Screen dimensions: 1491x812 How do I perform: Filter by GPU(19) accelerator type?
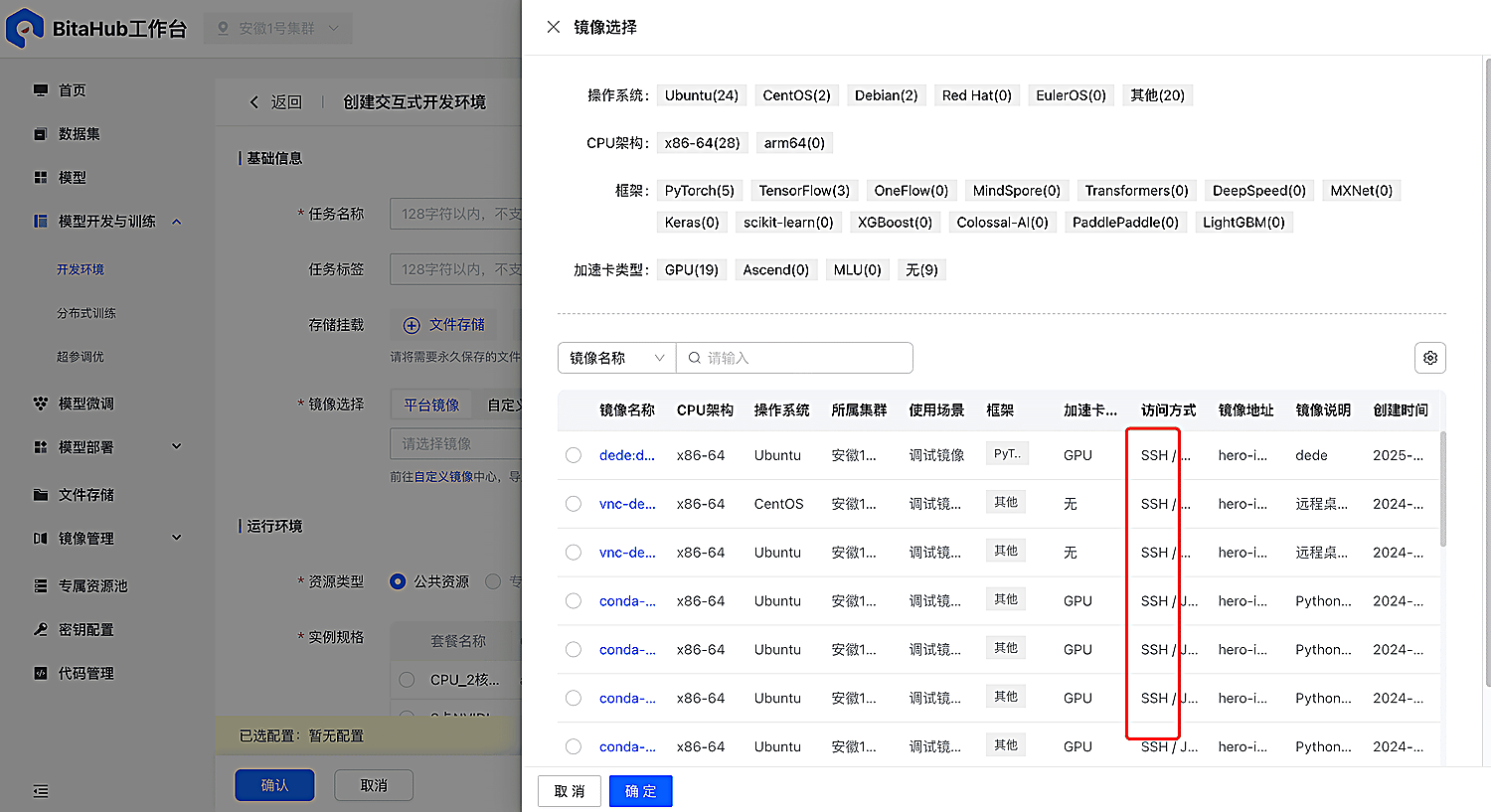coord(692,270)
